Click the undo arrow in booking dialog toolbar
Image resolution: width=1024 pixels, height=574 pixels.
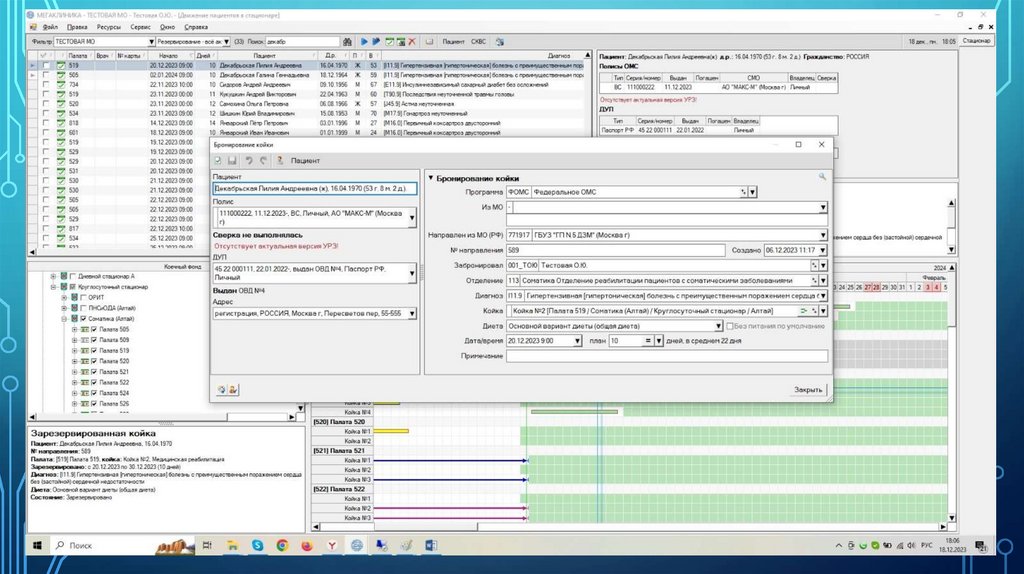point(247,160)
